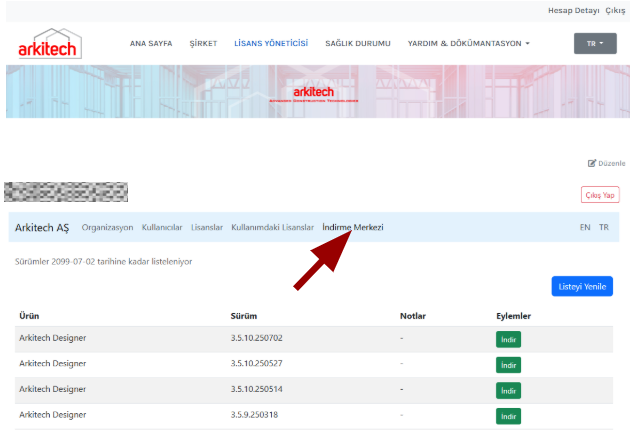Viewport: 631px width, 431px height.
Task: Download Arkitech Designer version 3.5.10.250514
Action: coord(508,390)
